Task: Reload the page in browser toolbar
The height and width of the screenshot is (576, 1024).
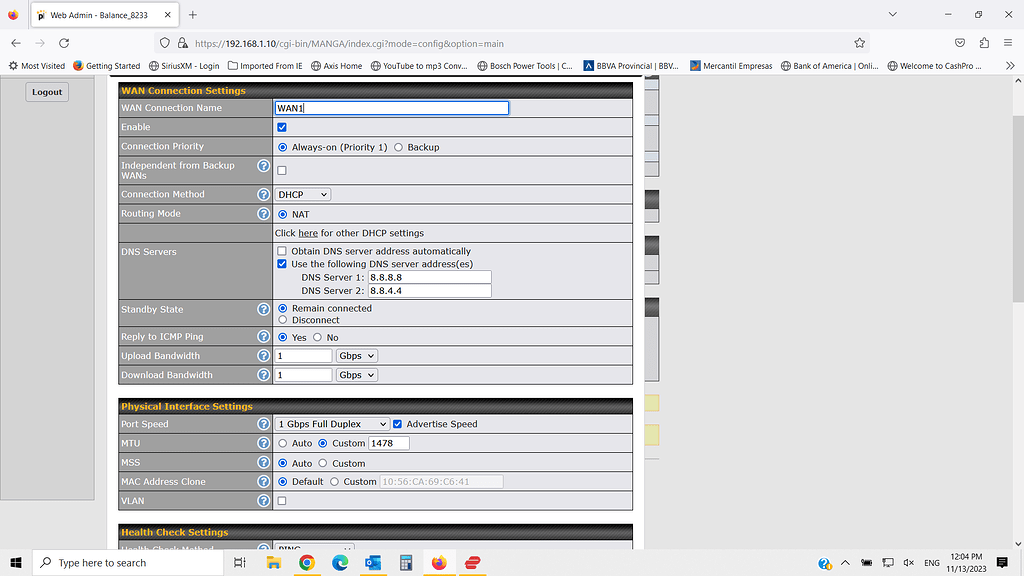Action: 64,43
